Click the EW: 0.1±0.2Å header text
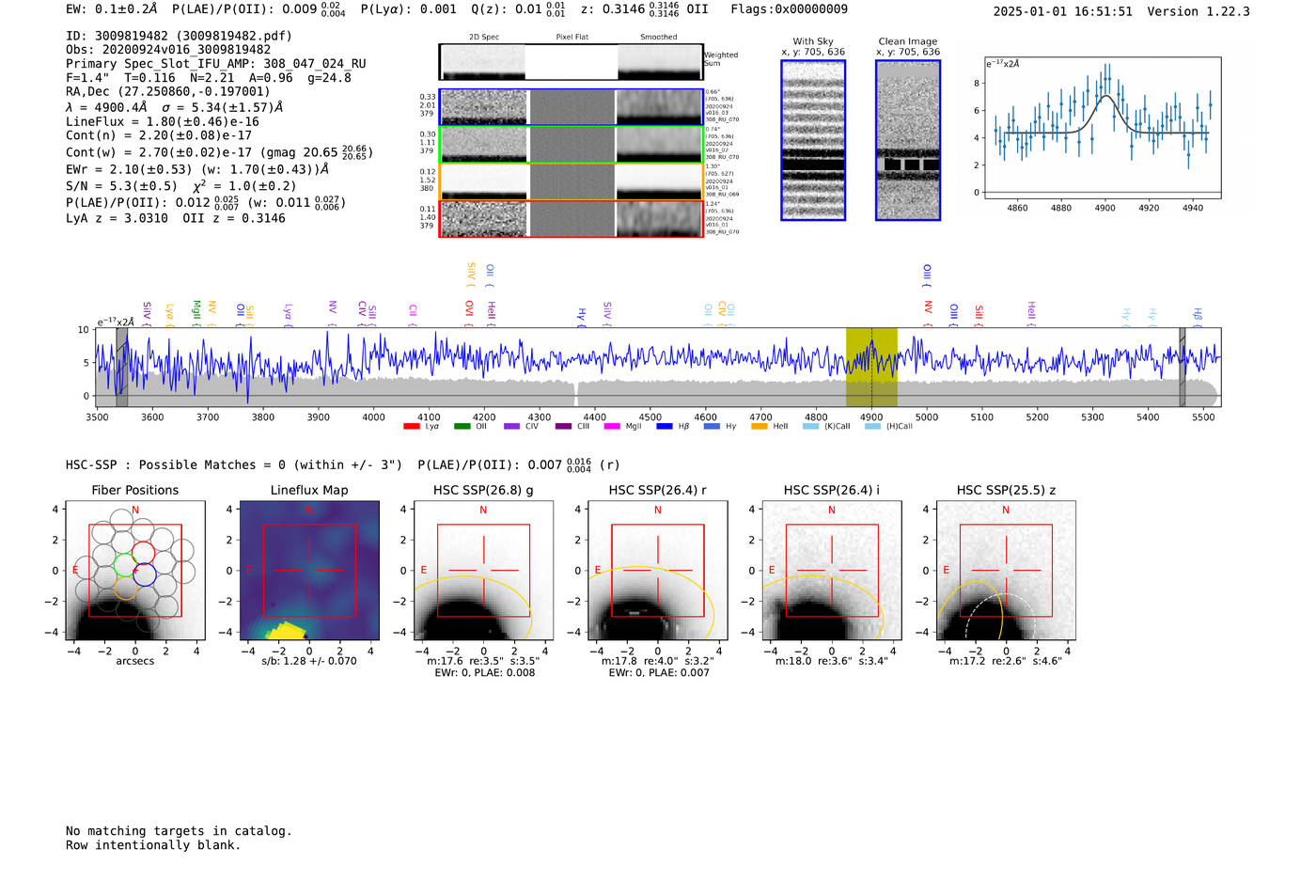The image size is (1316, 896). pyautogui.click(x=112, y=9)
